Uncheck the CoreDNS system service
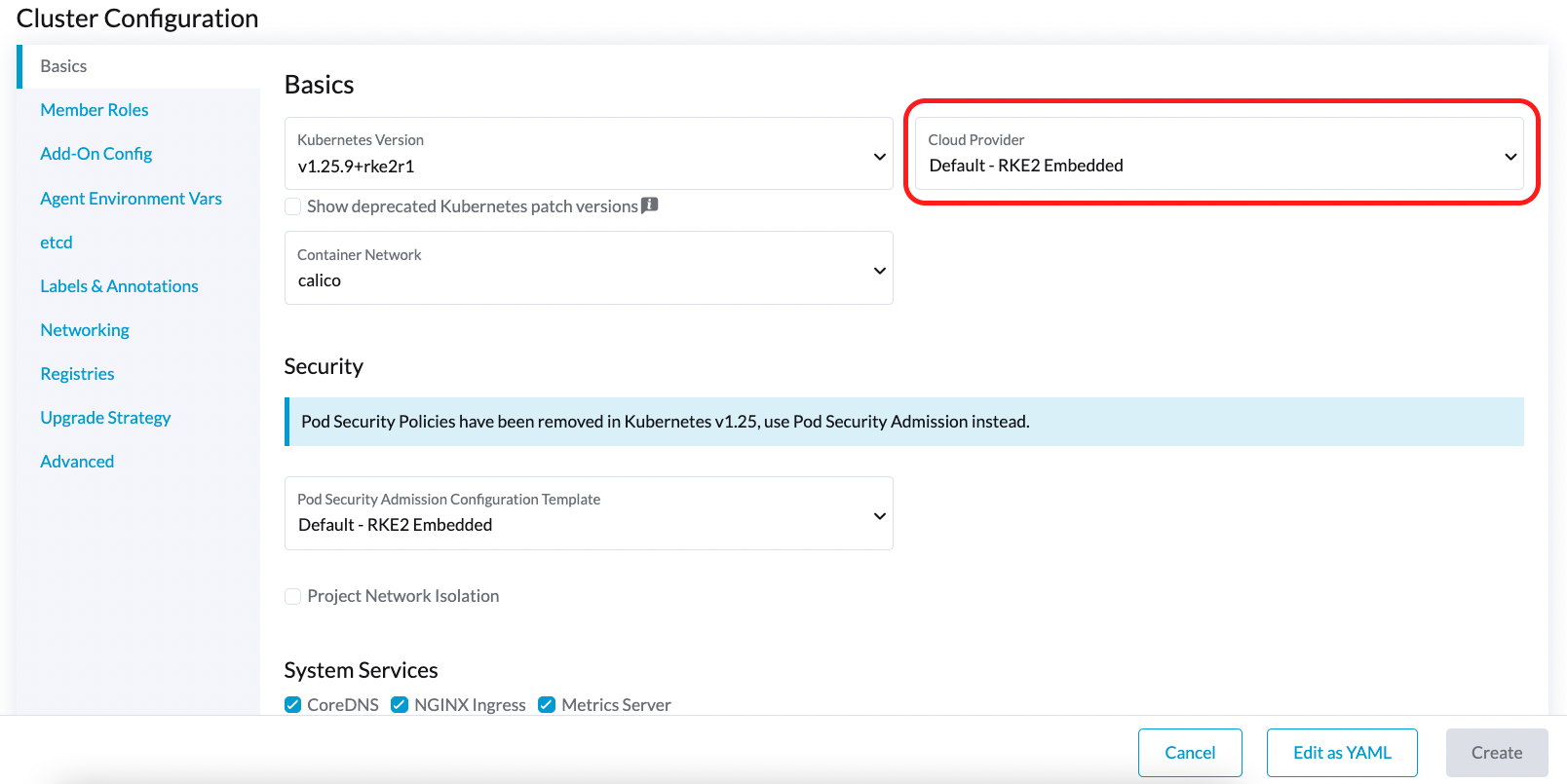The image size is (1567, 784). pyautogui.click(x=293, y=705)
